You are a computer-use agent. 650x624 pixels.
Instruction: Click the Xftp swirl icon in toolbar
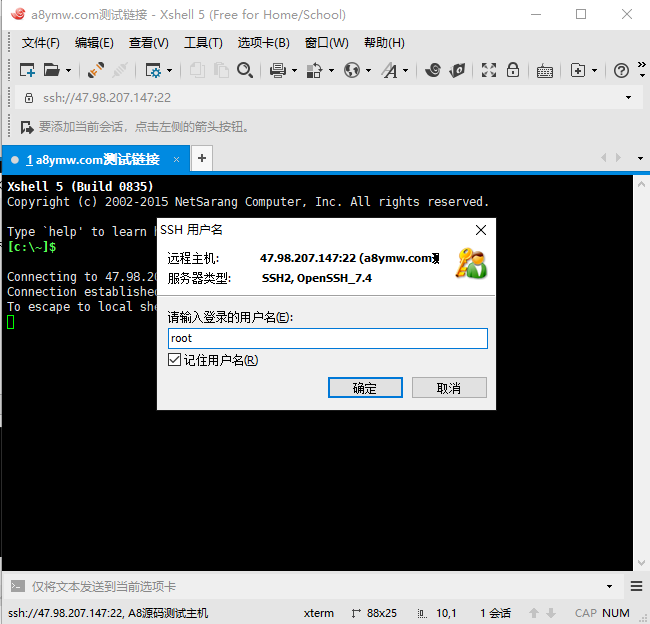433,70
